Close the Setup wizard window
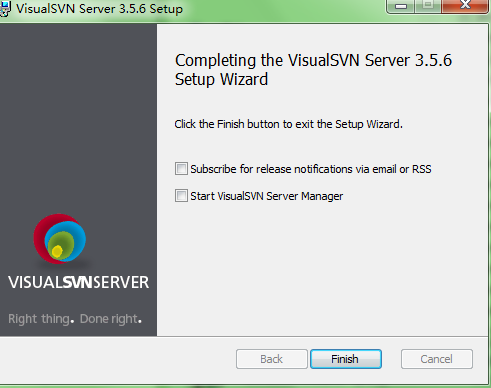This screenshot has width=491, height=388. tap(465, 6)
